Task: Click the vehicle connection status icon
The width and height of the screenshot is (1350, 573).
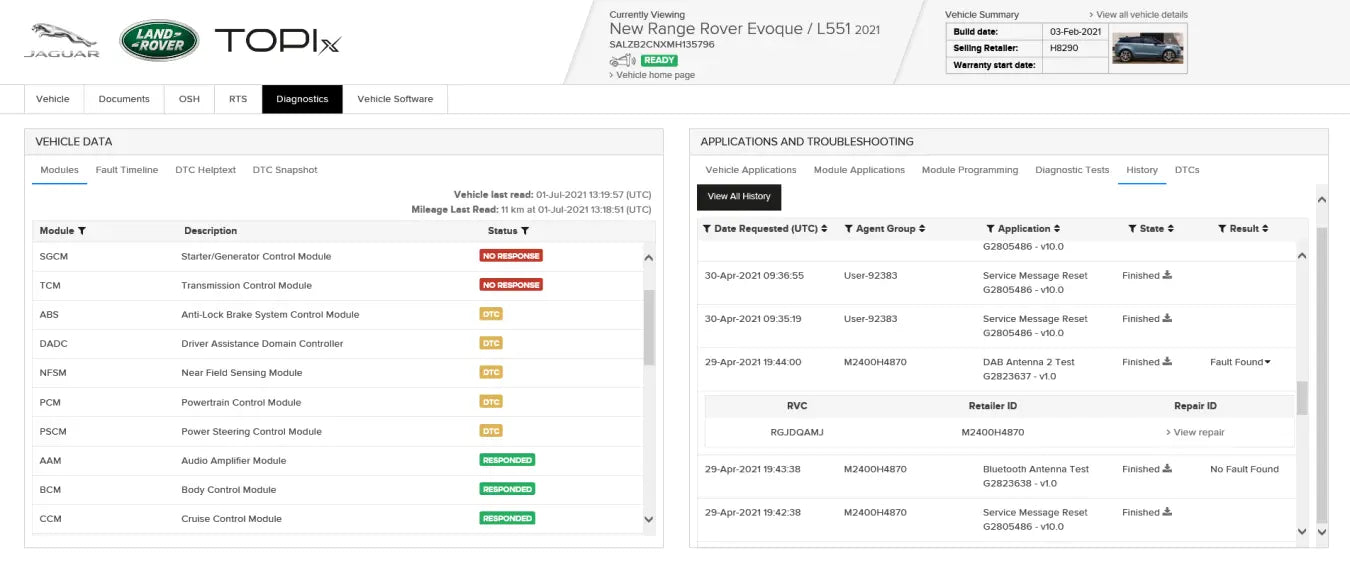Action: [x=622, y=61]
